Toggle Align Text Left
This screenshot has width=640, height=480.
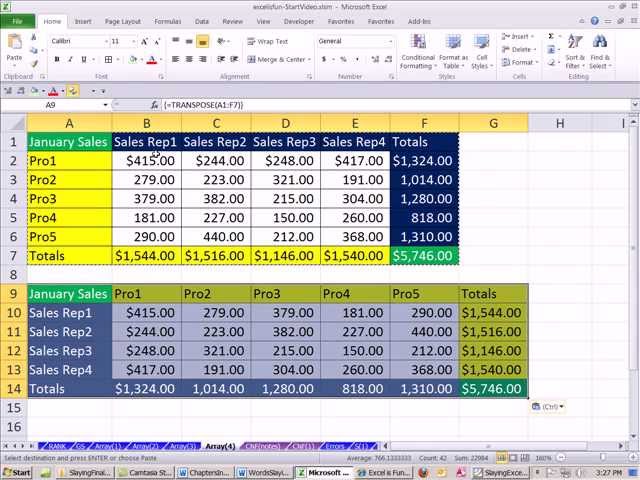click(176, 60)
